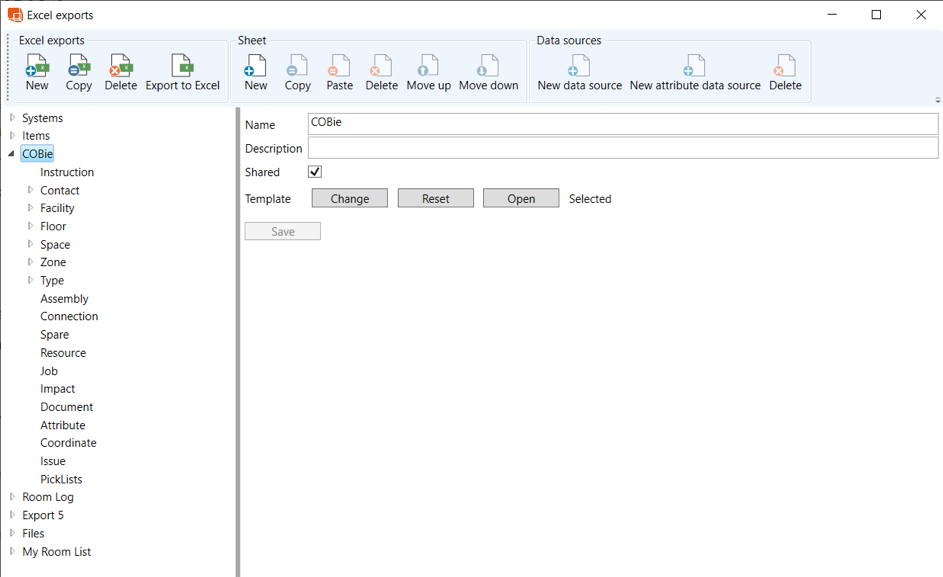The image size is (943, 577).
Task: Select the PickLists sheet in tree
Action: click(61, 479)
